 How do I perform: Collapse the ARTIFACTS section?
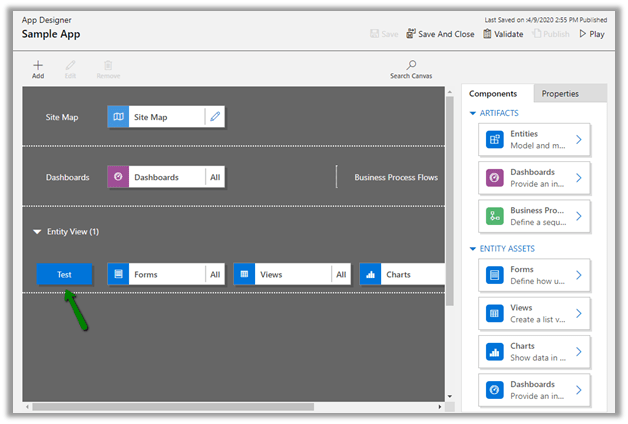(x=473, y=113)
